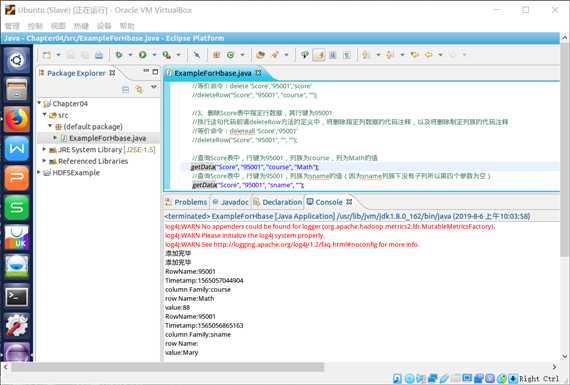Open Terminal from the launcher
Screen dimensions: 570x385
click(17, 296)
